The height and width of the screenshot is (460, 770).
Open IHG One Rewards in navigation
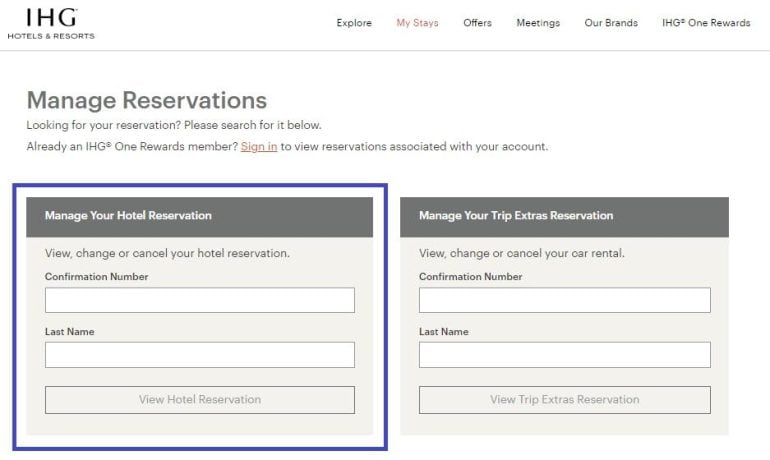pos(706,23)
